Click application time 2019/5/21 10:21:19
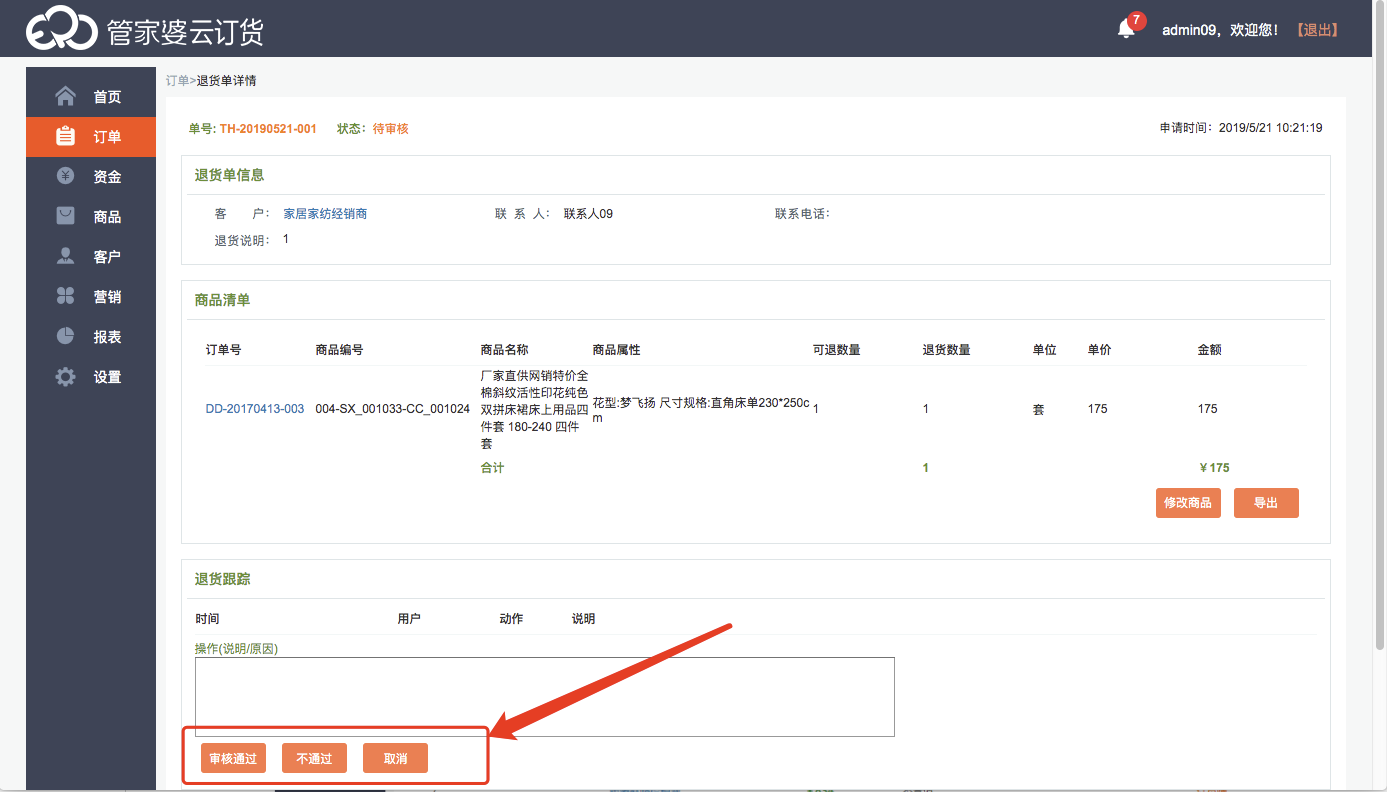 (1271, 128)
